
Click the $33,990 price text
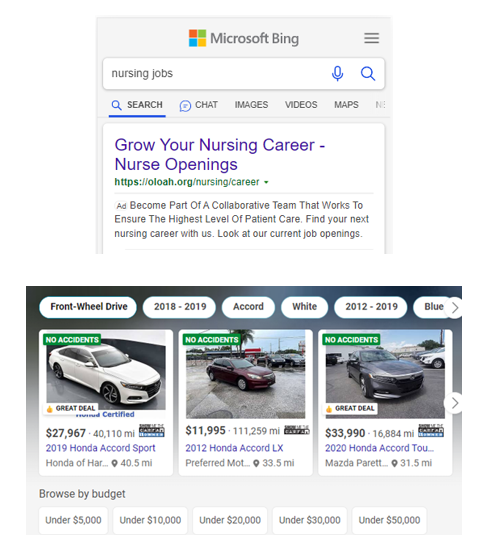tap(345, 433)
